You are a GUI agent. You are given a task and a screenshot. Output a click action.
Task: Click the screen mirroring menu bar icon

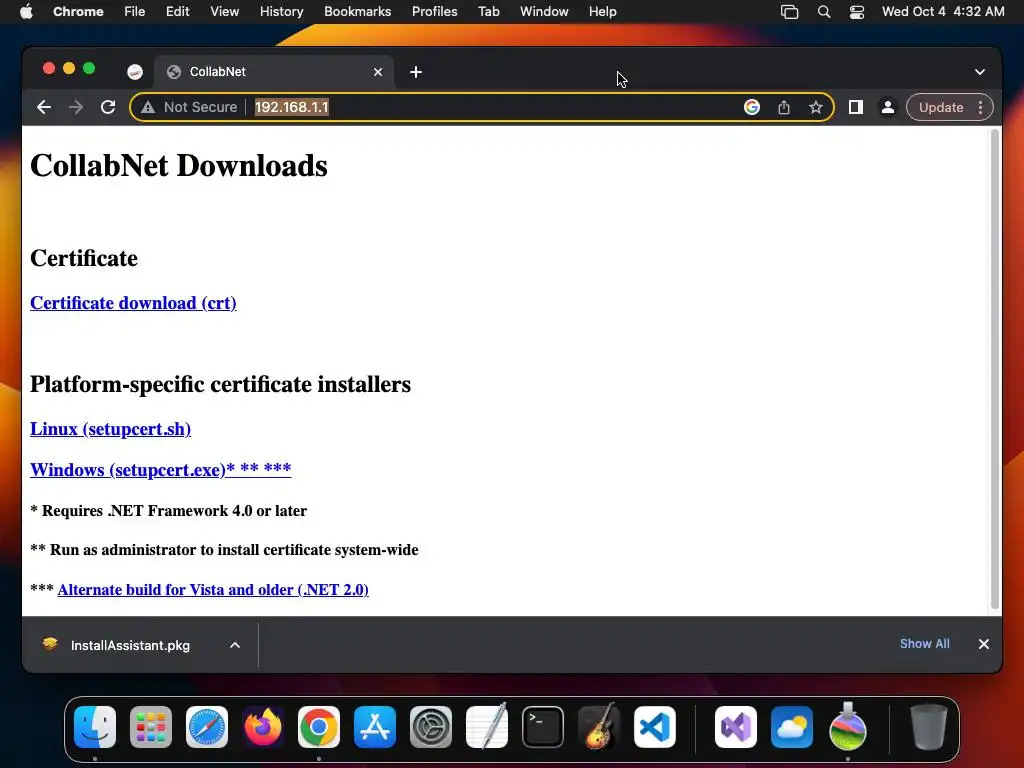point(790,12)
